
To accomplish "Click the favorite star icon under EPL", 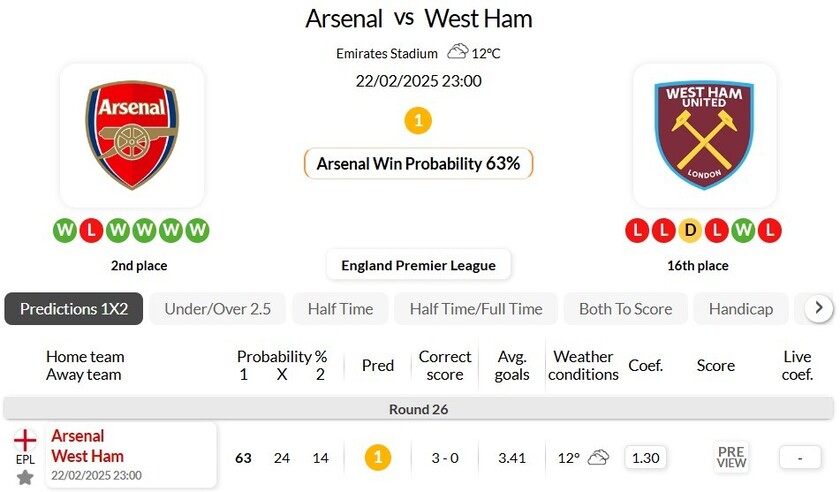I will click(25, 477).
